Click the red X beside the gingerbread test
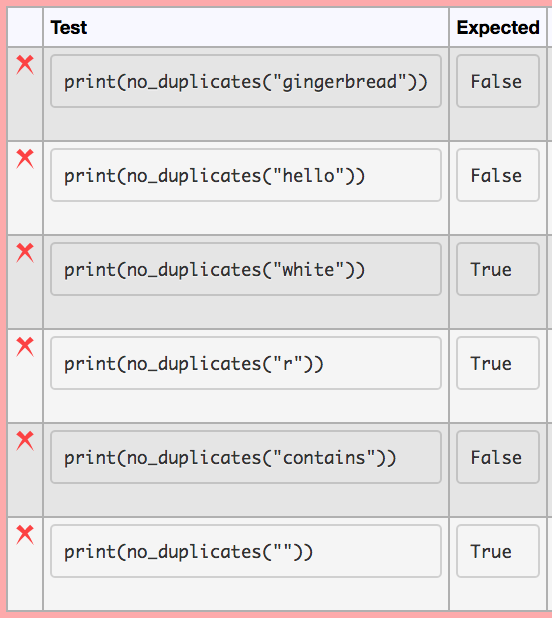The width and height of the screenshot is (552, 618). [25, 65]
